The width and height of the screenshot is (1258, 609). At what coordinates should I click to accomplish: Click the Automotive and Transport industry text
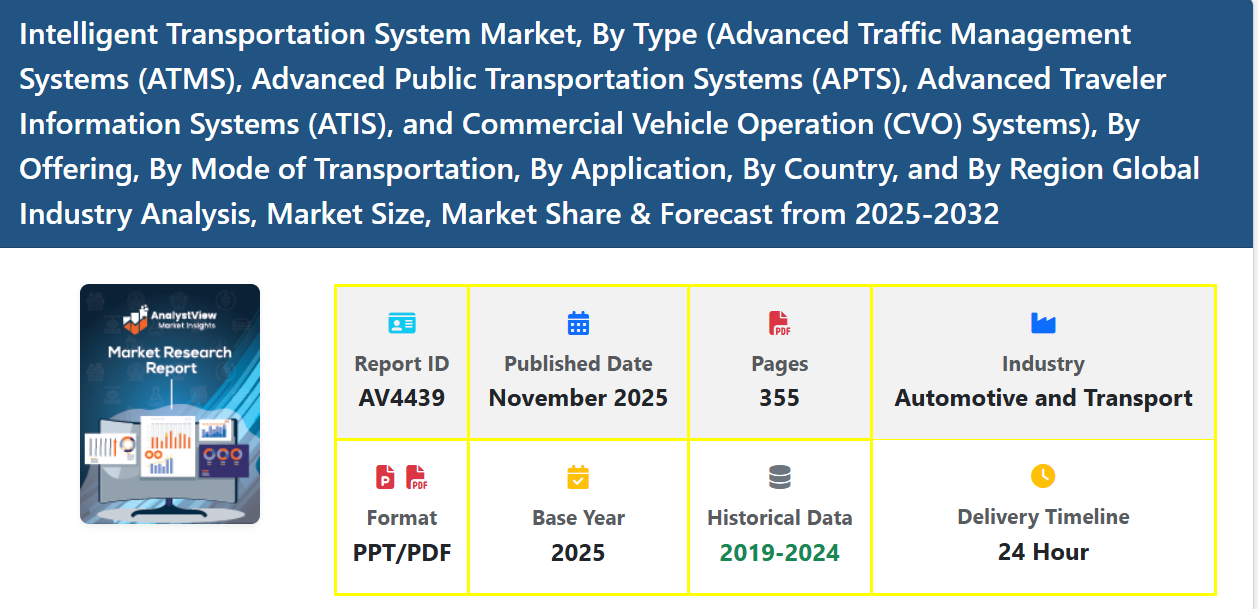[x=1043, y=398]
